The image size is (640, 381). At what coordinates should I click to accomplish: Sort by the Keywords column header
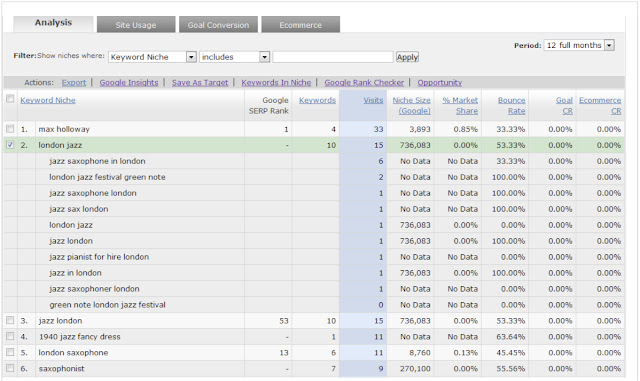tap(318, 100)
